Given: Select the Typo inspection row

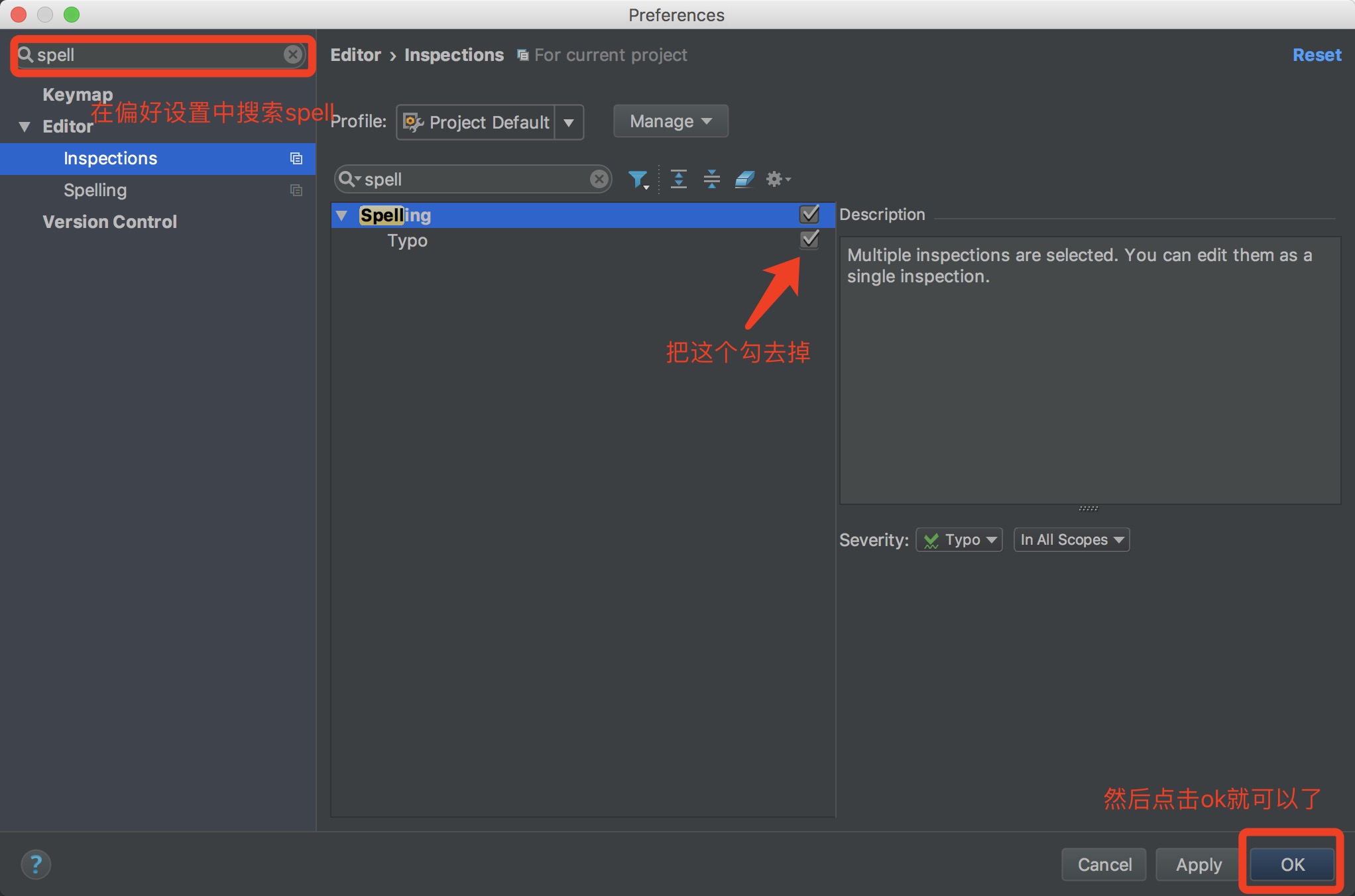Looking at the screenshot, I should (583, 240).
